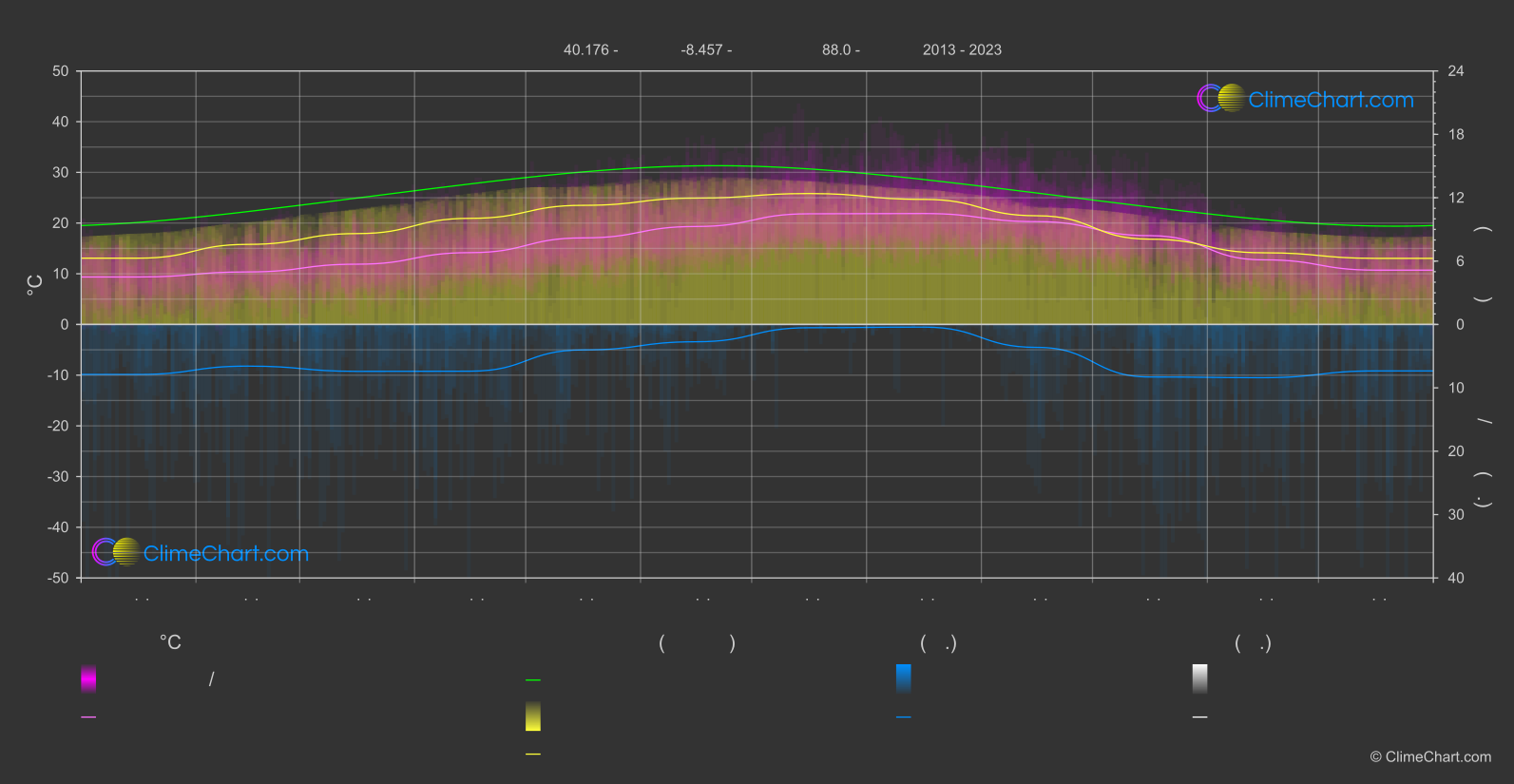This screenshot has height=784, width=1514.
Task: Toggle the blue line legend marker
Action: point(904,717)
